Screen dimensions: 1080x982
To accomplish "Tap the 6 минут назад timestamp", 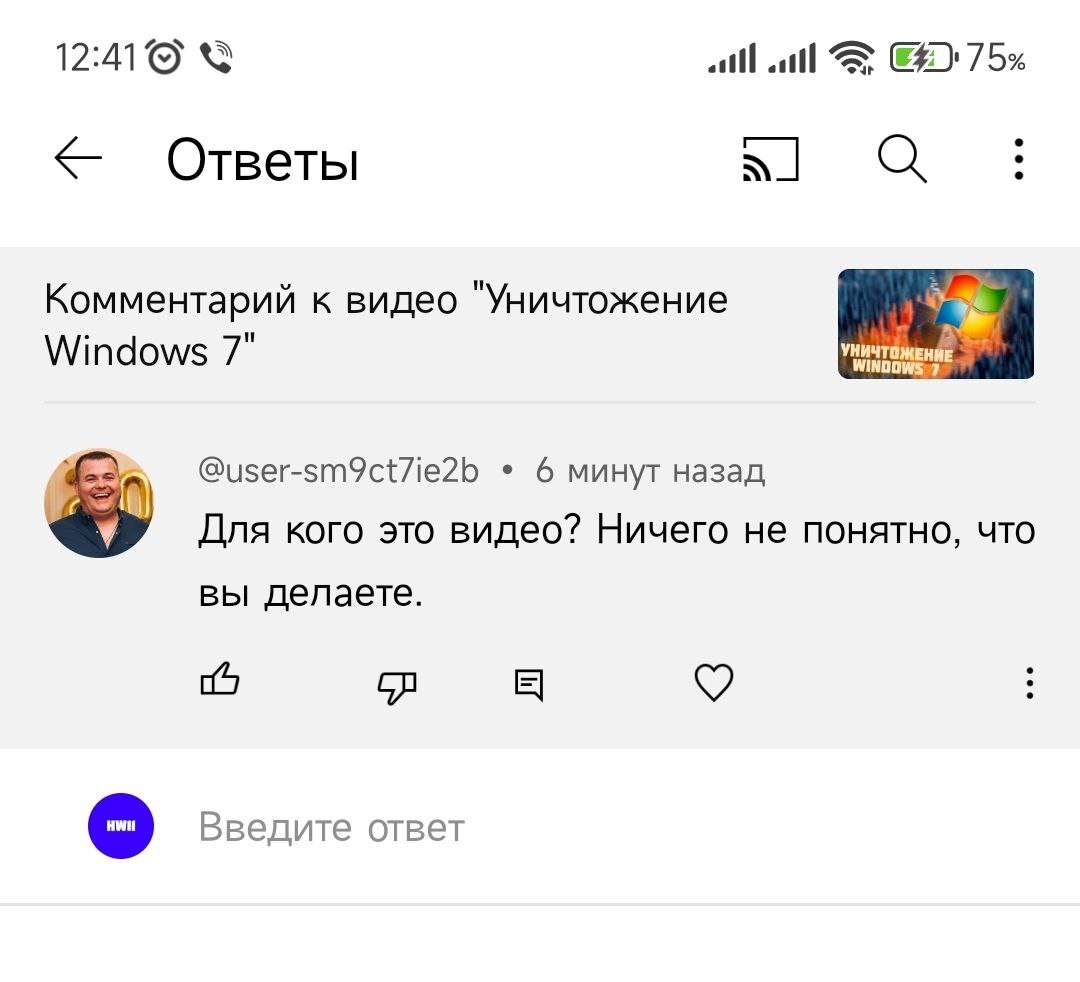I will 650,470.
